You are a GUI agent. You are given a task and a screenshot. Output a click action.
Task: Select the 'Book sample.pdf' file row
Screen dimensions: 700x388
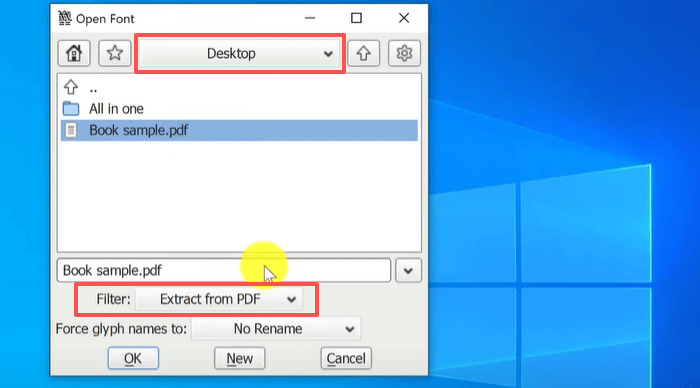pos(239,130)
